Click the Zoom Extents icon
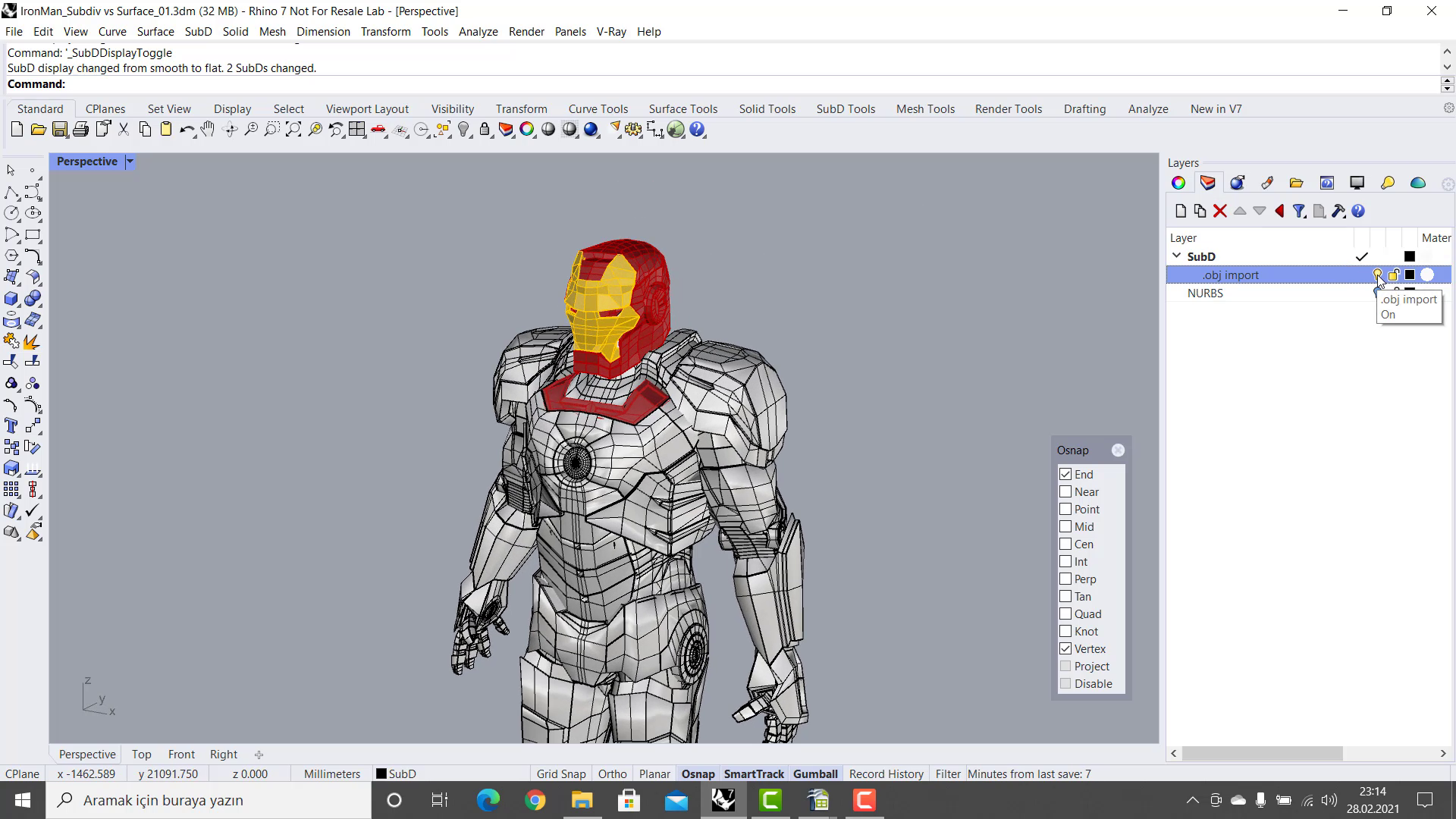Viewport: 1456px width, 819px height. pos(293,130)
